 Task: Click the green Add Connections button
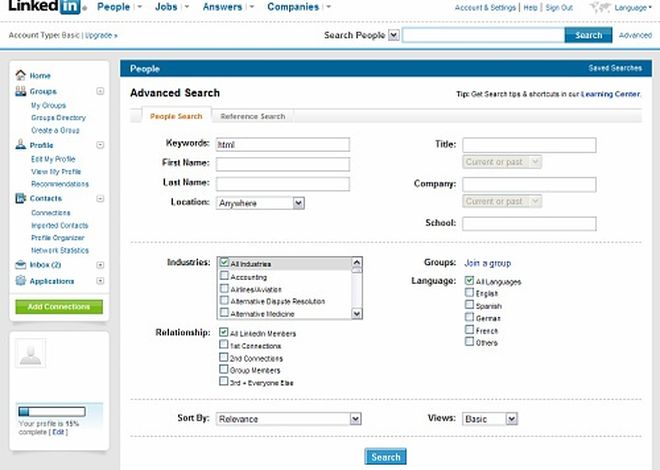point(59,307)
